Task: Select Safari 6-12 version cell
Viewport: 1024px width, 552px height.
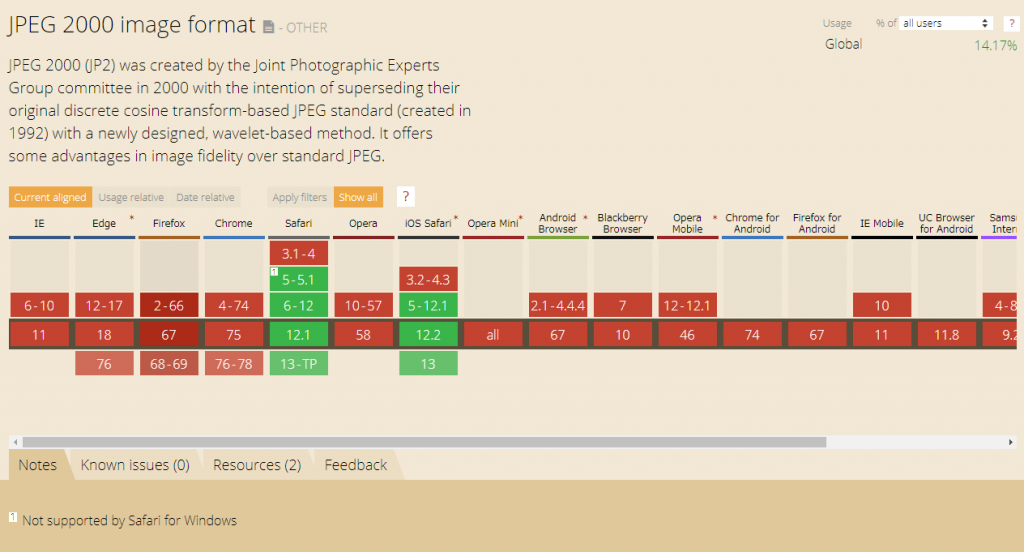Action: tap(298, 305)
